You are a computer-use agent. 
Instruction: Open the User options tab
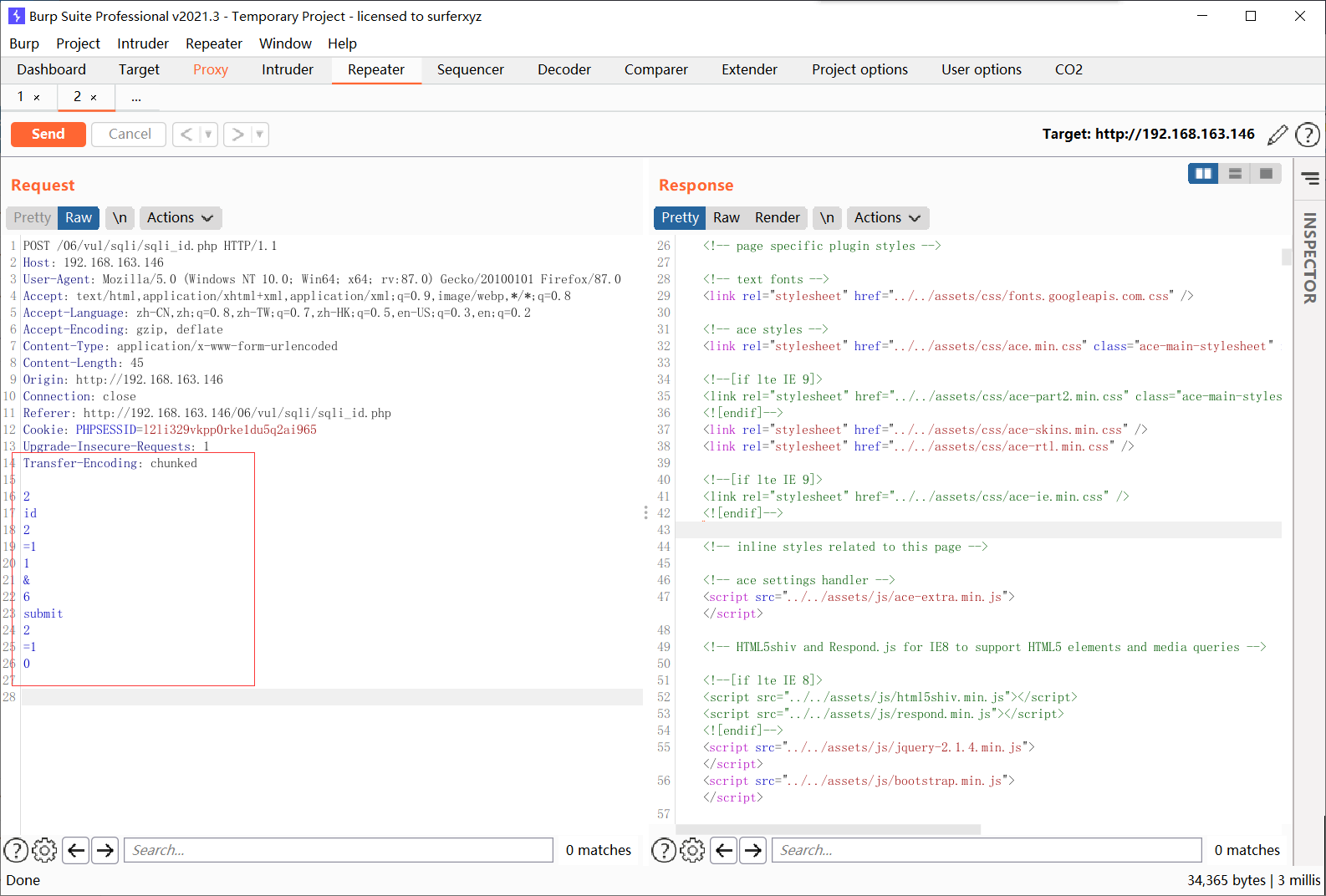[x=982, y=69]
